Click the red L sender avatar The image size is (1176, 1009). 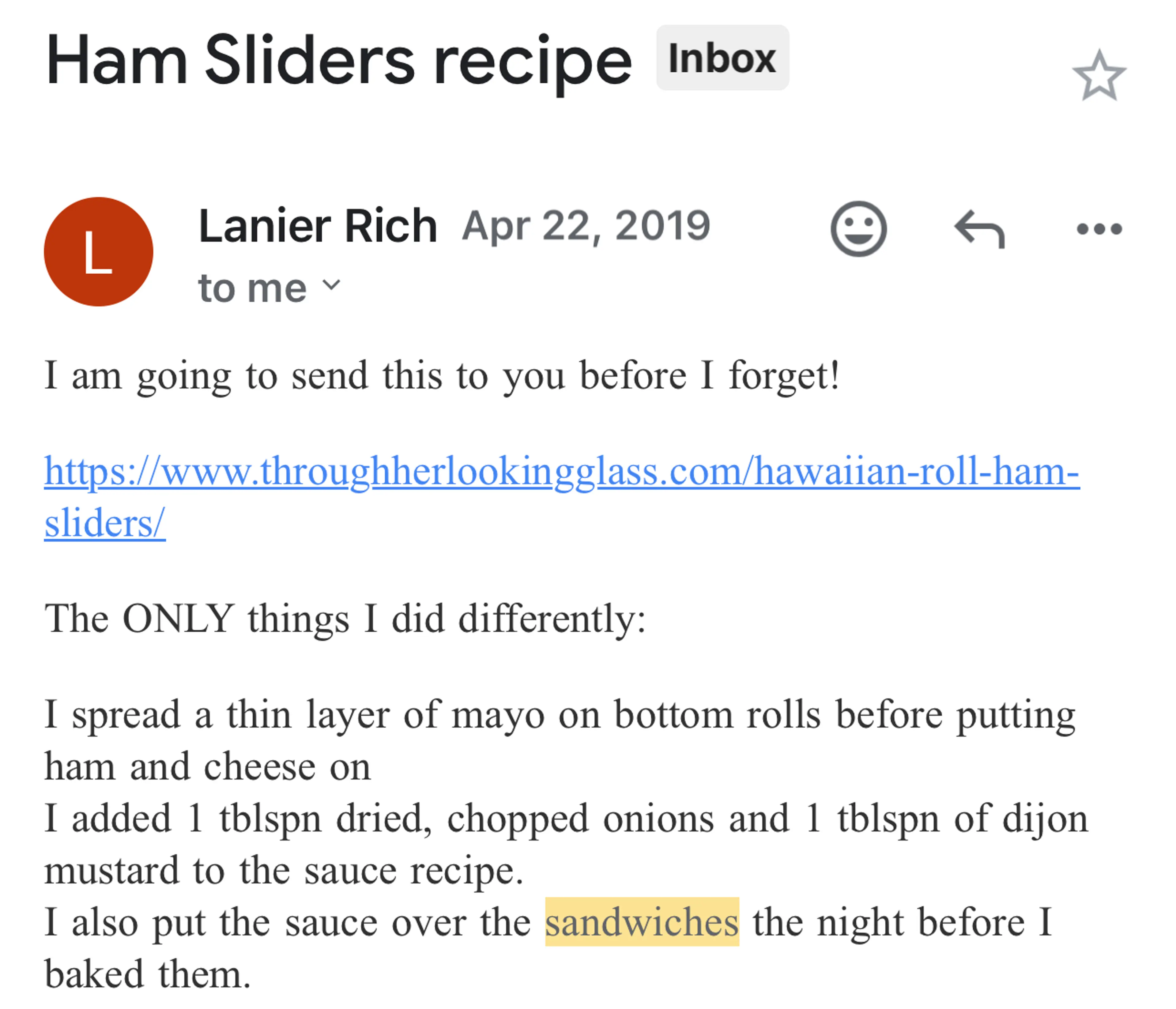(99, 252)
